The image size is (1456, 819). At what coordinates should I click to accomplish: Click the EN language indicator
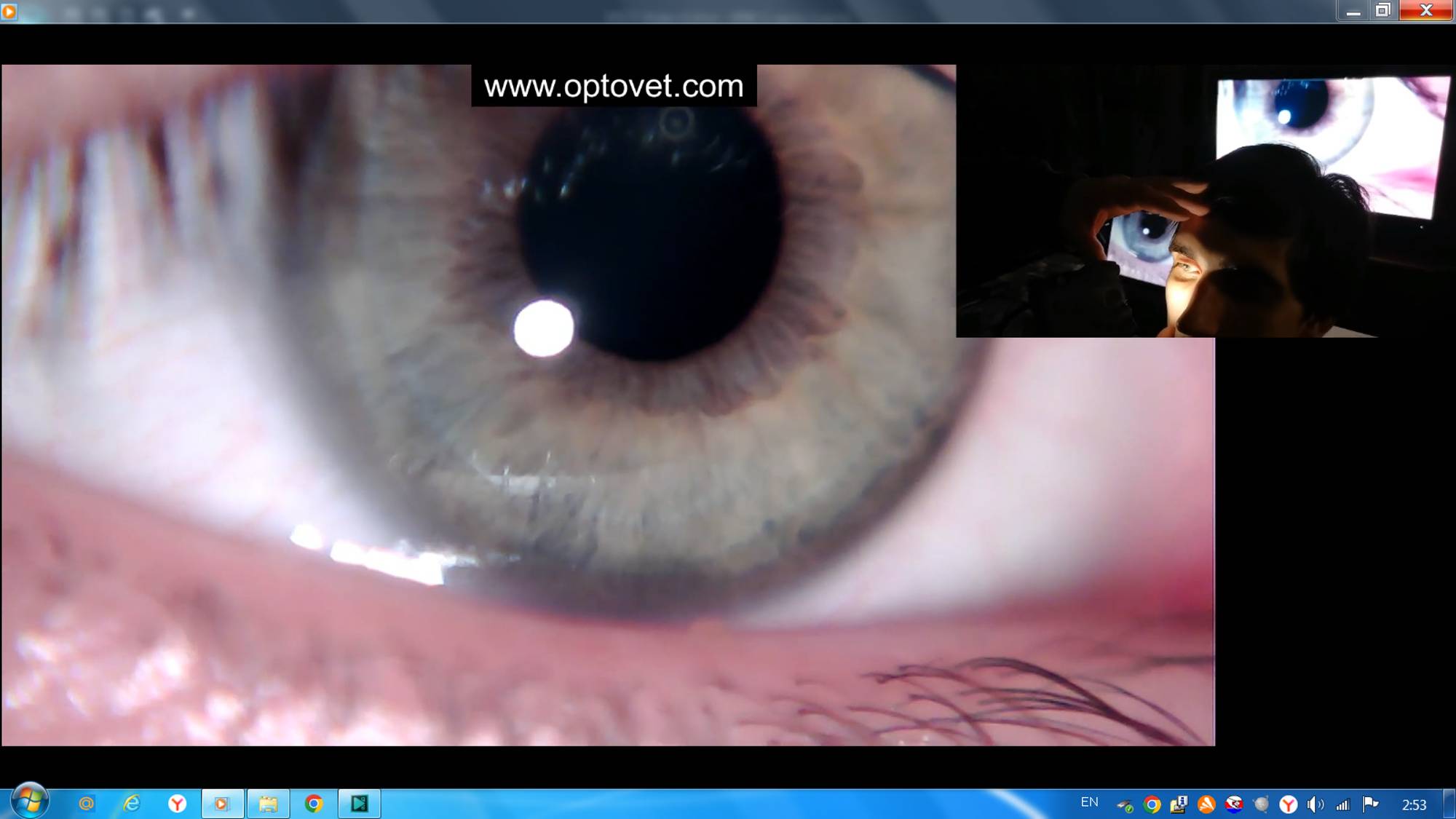coord(1089,802)
